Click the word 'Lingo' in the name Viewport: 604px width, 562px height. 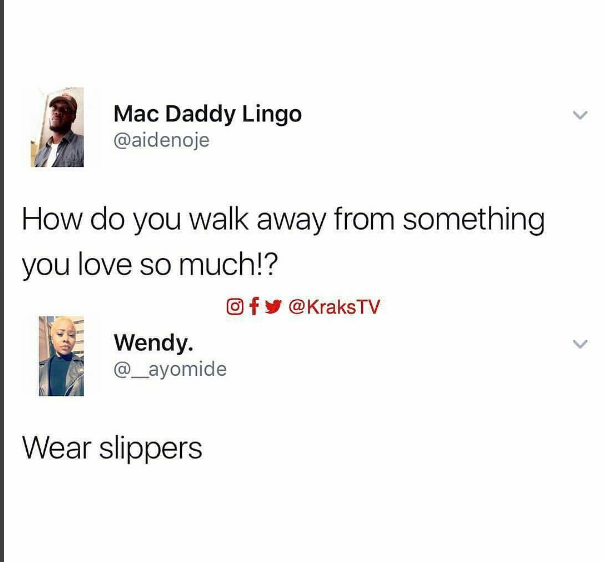pyautogui.click(x=272, y=114)
